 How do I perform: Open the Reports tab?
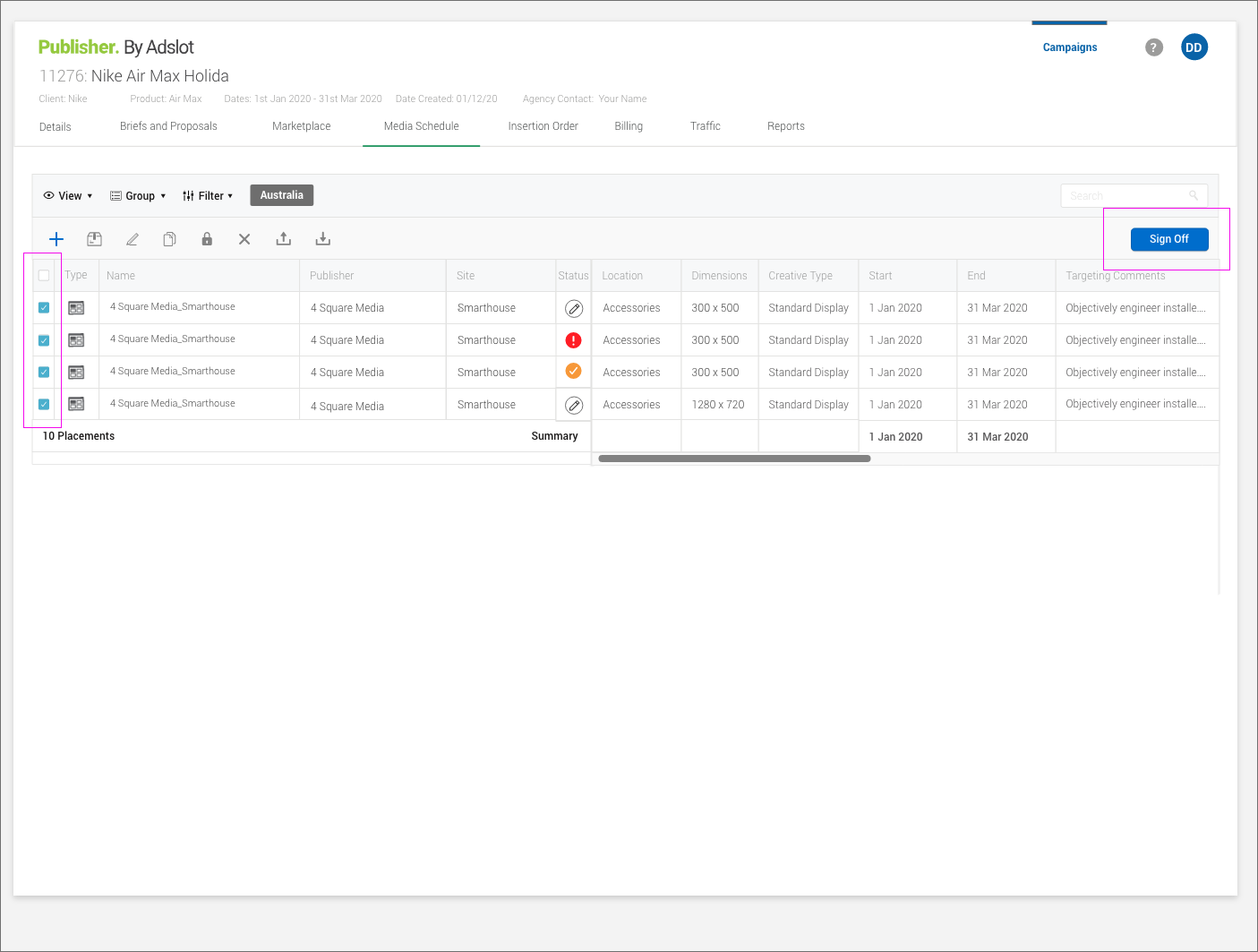coord(786,126)
